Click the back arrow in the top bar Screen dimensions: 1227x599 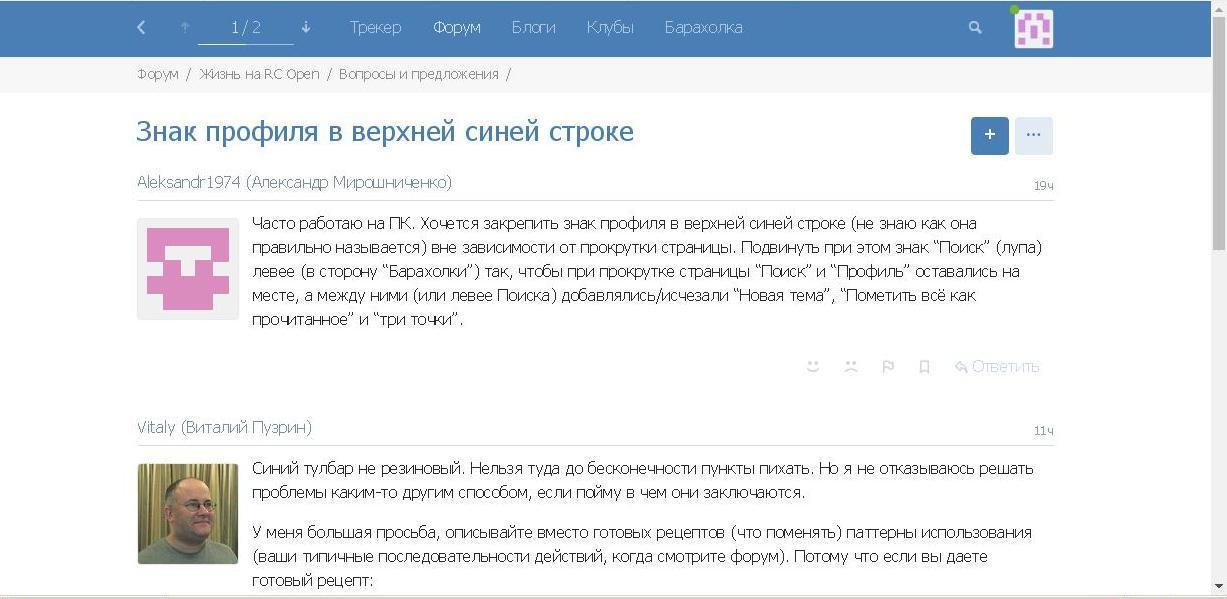[x=141, y=28]
